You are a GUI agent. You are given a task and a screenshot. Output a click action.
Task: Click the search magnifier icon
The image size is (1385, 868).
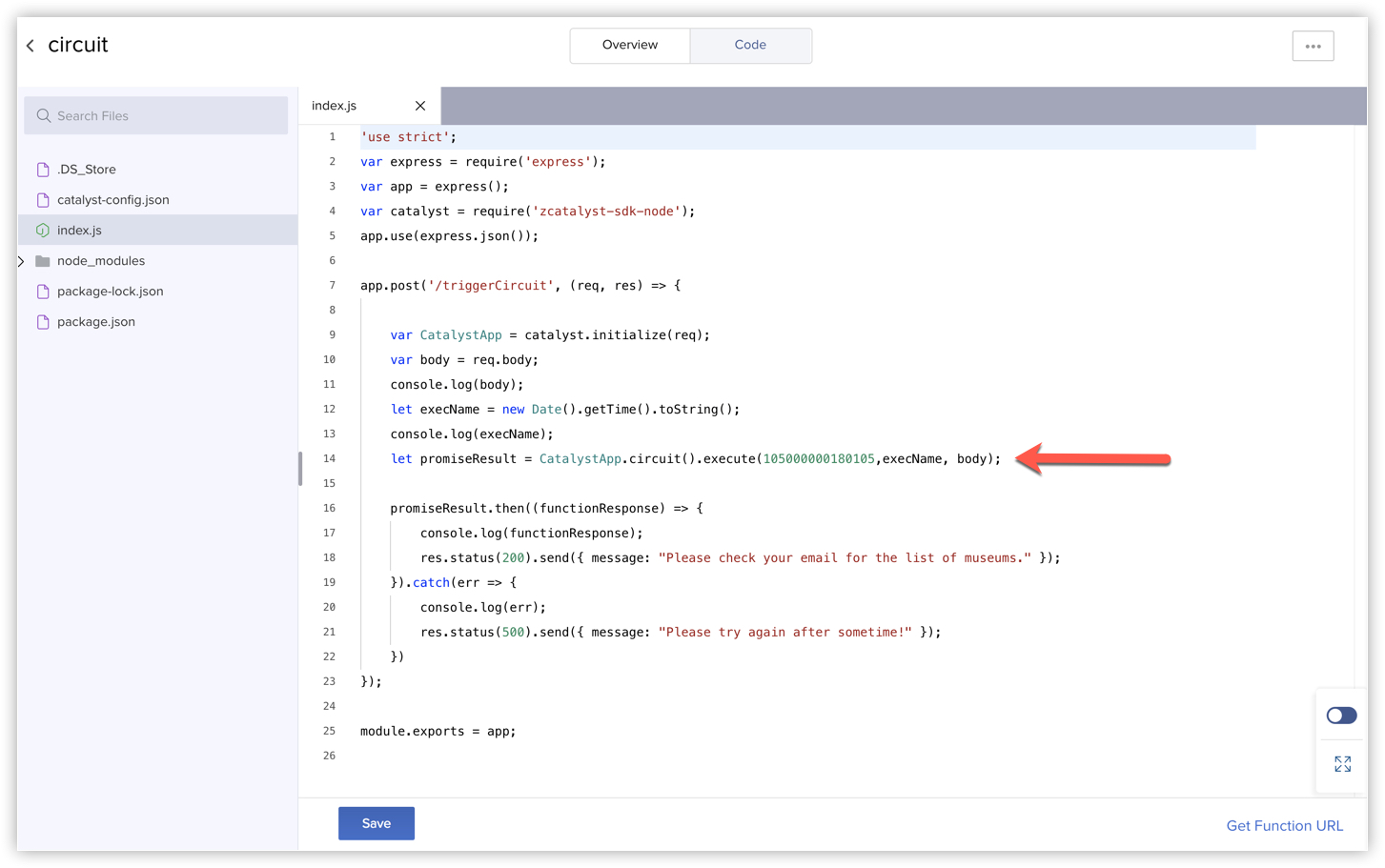coord(44,116)
